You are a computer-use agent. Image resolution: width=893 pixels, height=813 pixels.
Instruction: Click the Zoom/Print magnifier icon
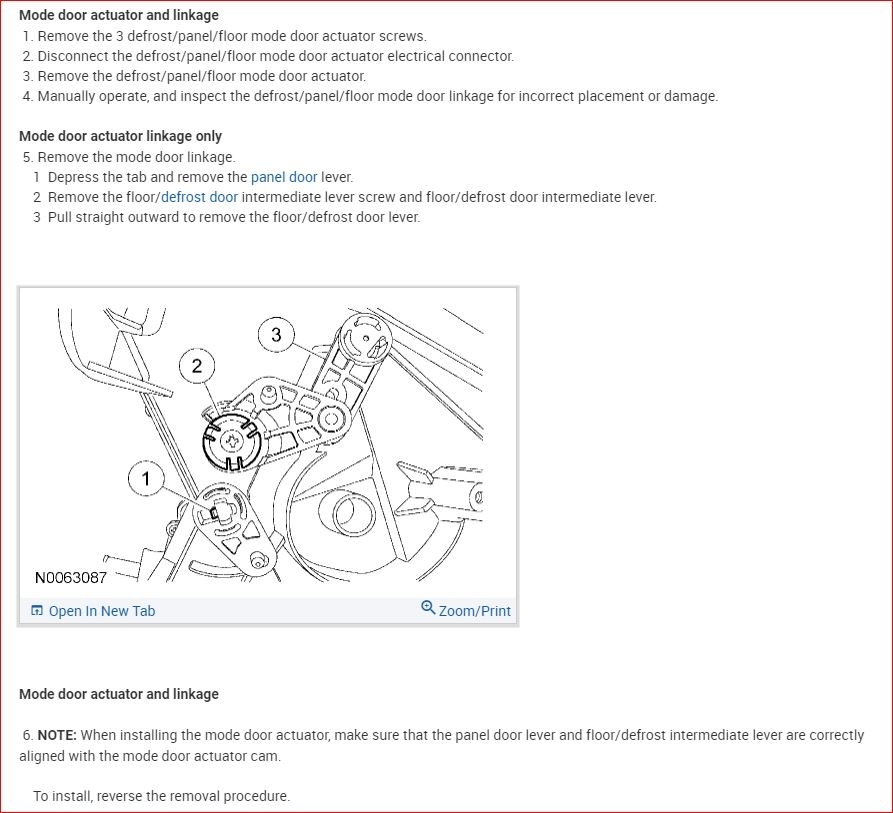pyautogui.click(x=428, y=608)
